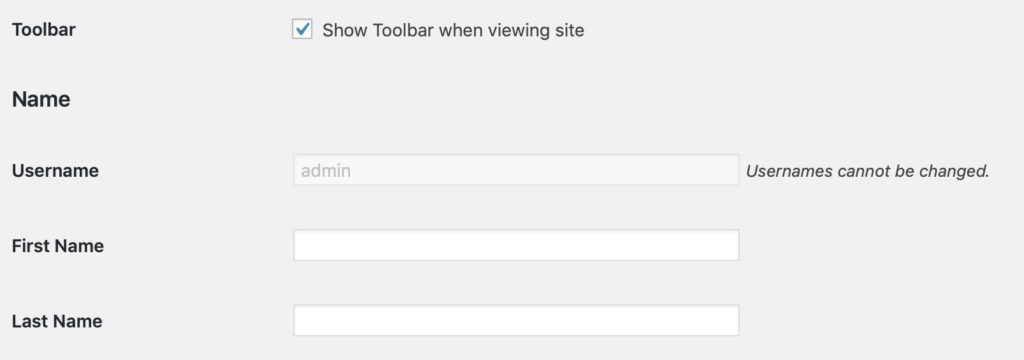The height and width of the screenshot is (360, 1024).
Task: Focus the Last Name text field
Action: (x=516, y=320)
